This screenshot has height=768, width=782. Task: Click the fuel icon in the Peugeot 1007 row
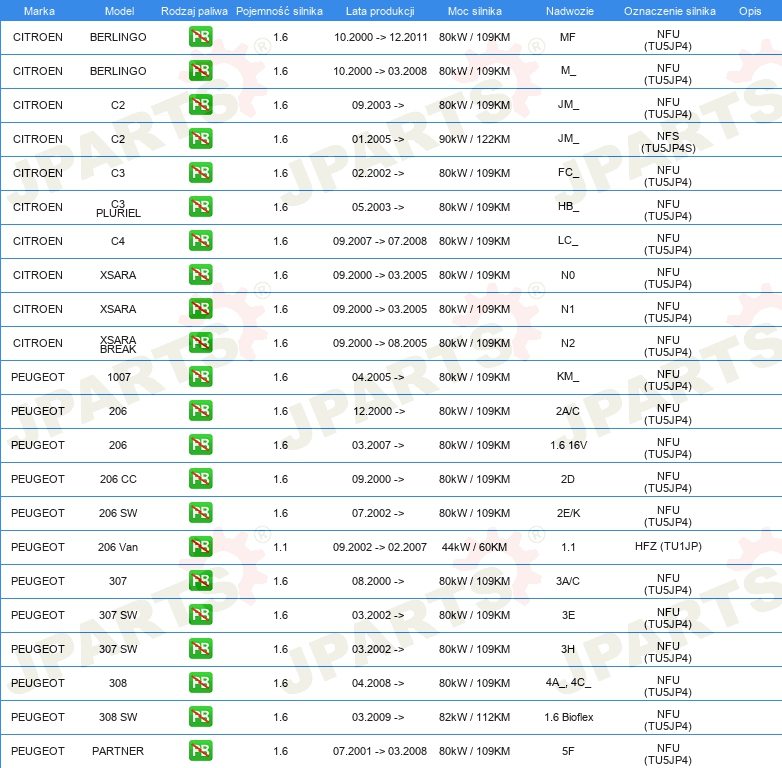point(200,377)
